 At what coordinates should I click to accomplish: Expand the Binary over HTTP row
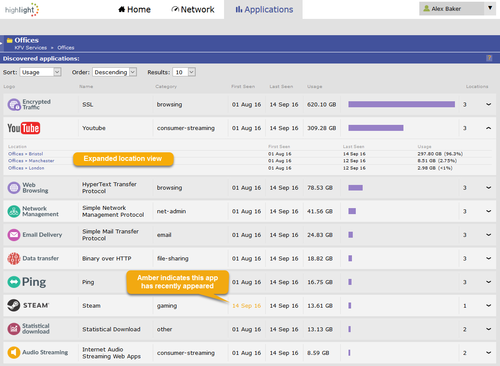(x=489, y=258)
